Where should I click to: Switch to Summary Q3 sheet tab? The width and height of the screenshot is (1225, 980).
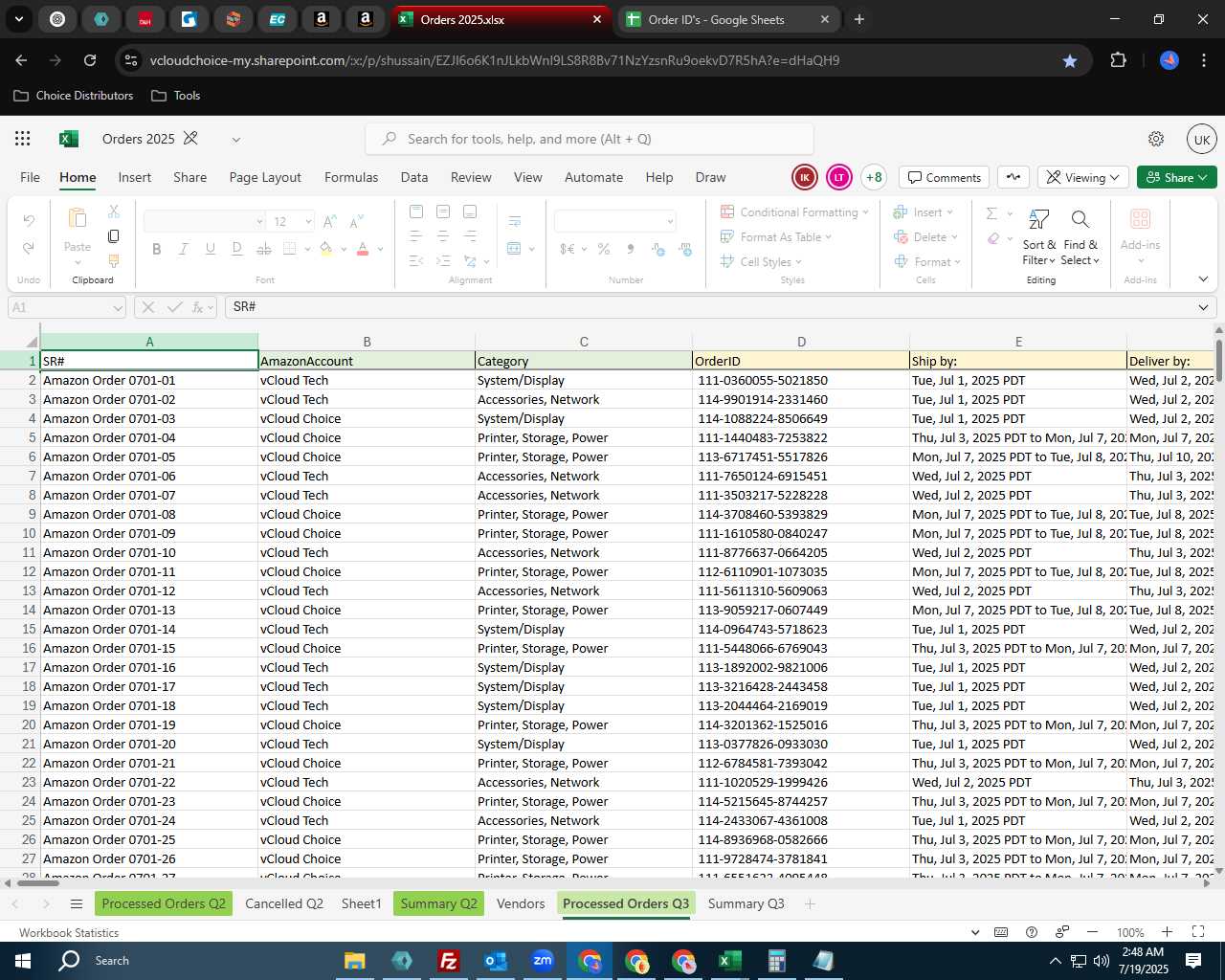[x=746, y=903]
